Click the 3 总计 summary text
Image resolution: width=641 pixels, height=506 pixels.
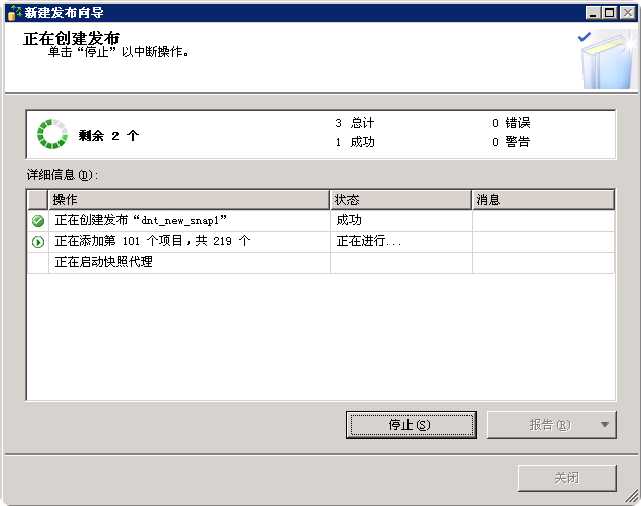354,123
